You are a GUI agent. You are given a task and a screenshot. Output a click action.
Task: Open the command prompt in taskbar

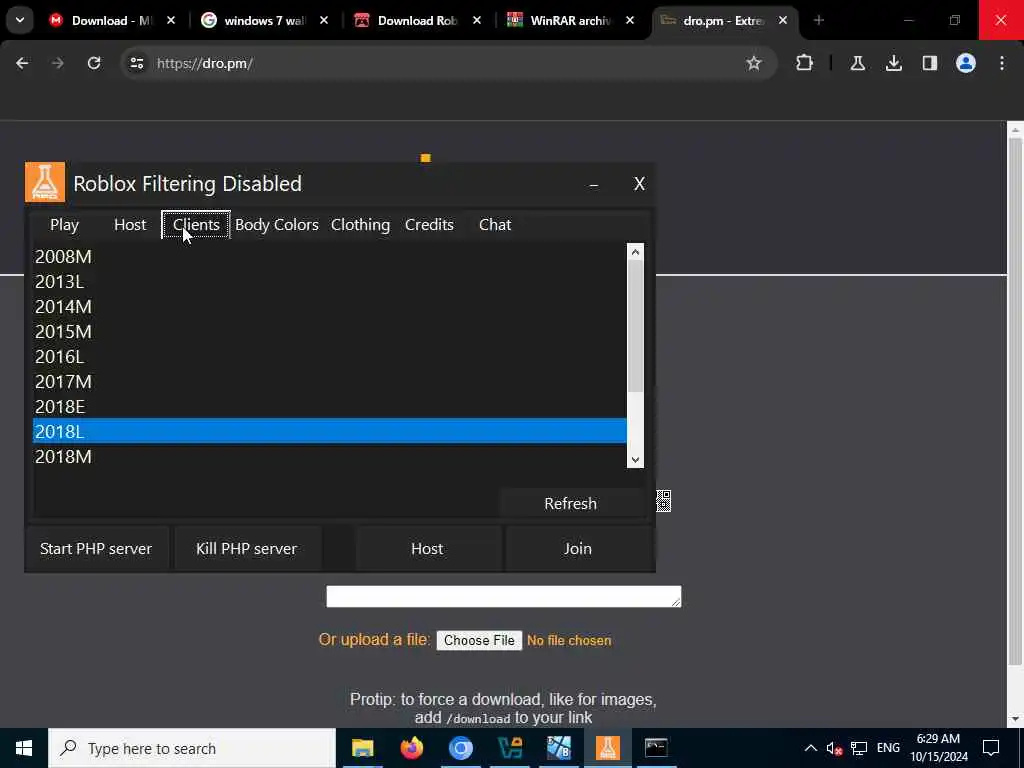tap(656, 748)
